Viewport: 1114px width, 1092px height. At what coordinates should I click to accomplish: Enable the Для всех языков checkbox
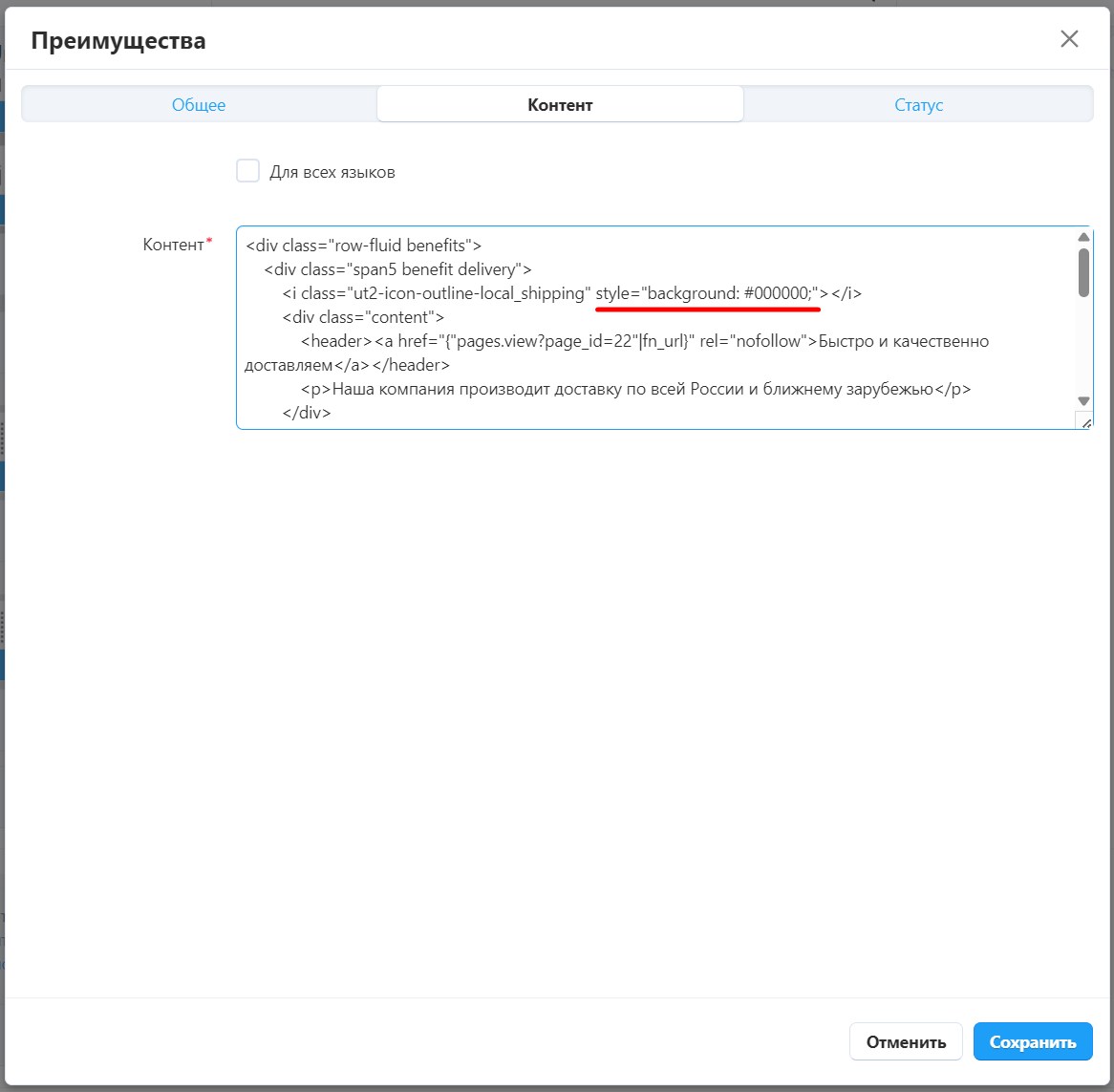tap(248, 171)
